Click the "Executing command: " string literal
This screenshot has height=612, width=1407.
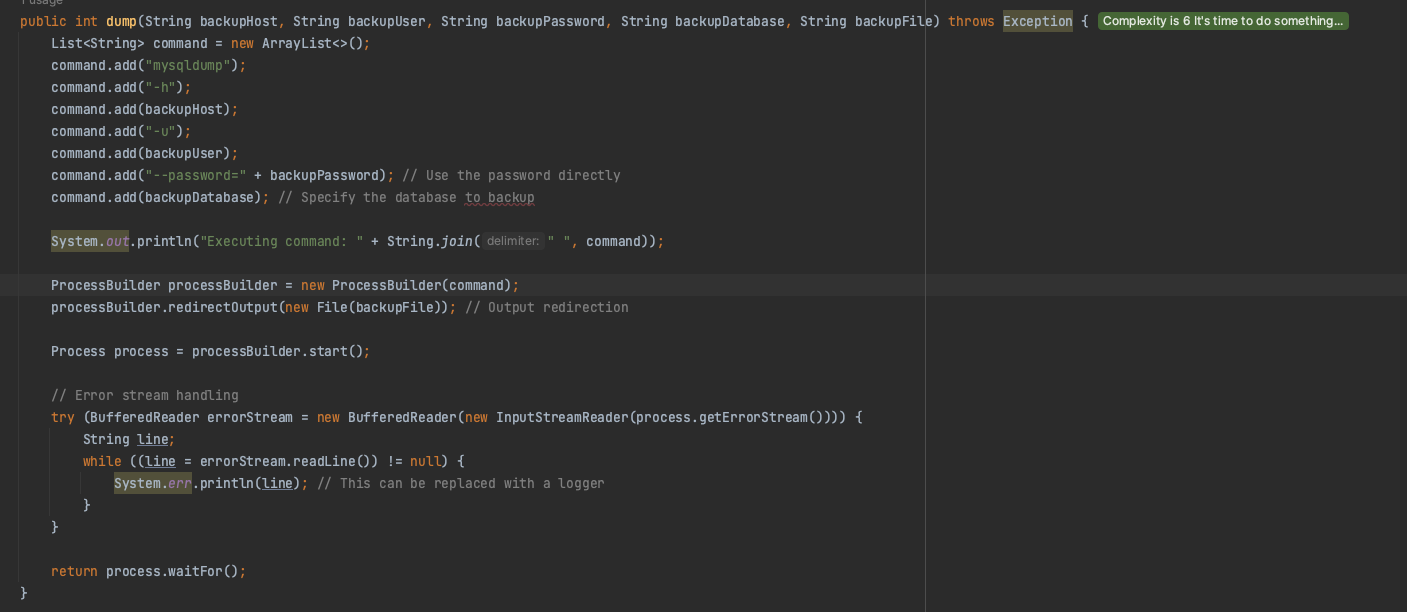[281, 241]
